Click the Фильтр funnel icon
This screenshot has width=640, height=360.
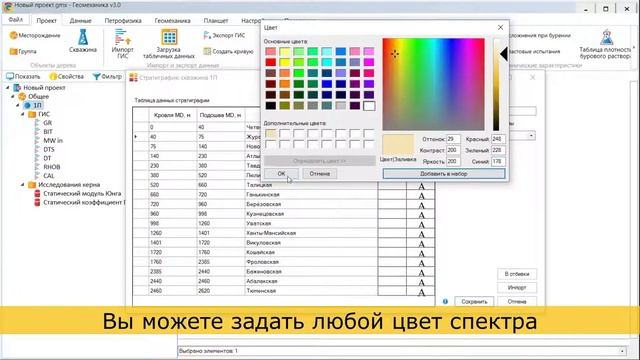(96, 76)
